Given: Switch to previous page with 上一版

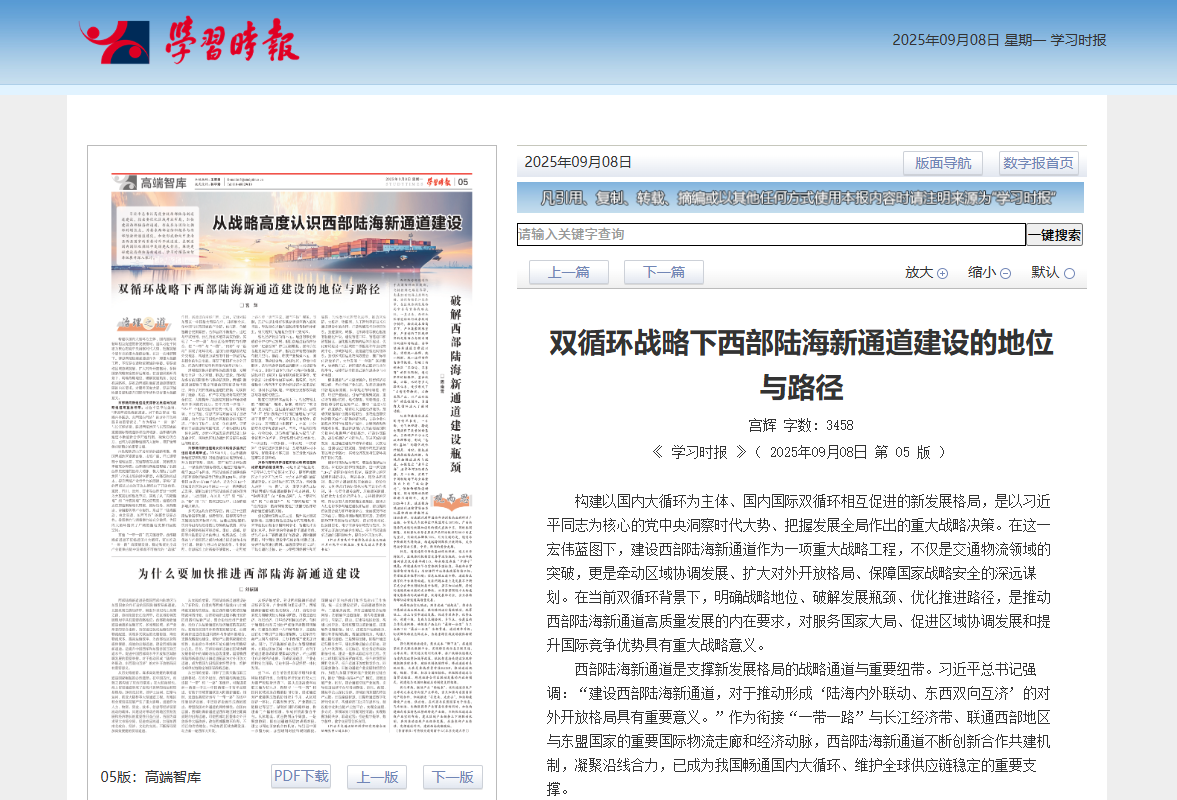Looking at the screenshot, I should (377, 777).
